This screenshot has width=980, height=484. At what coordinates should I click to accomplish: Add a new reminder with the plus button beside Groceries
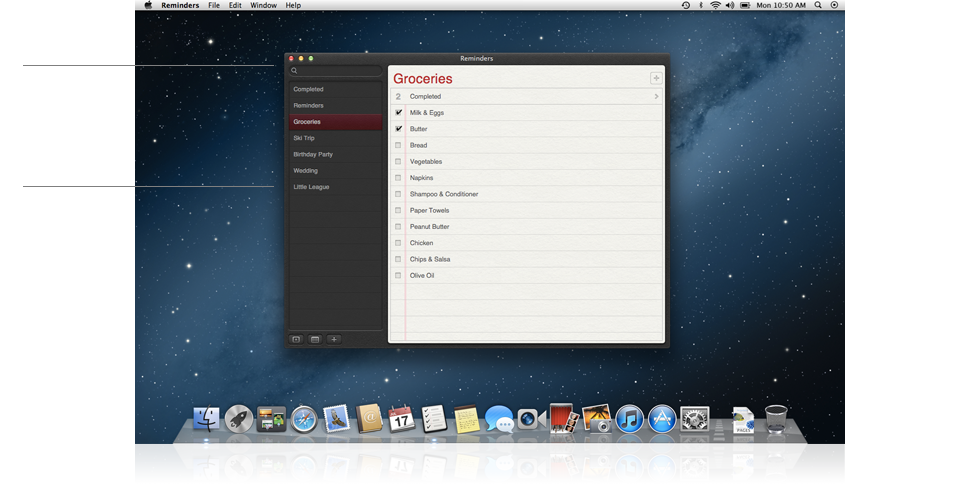656,78
